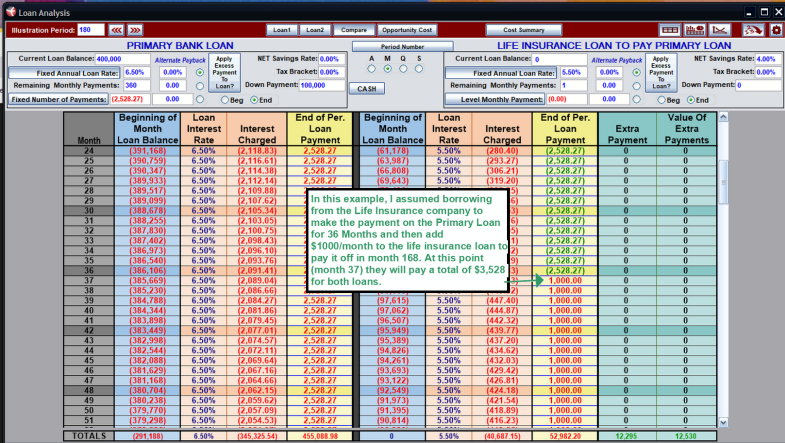This screenshot has width=785, height=443.
Task: Open the chart and table dashboard icon
Action: [695, 30]
